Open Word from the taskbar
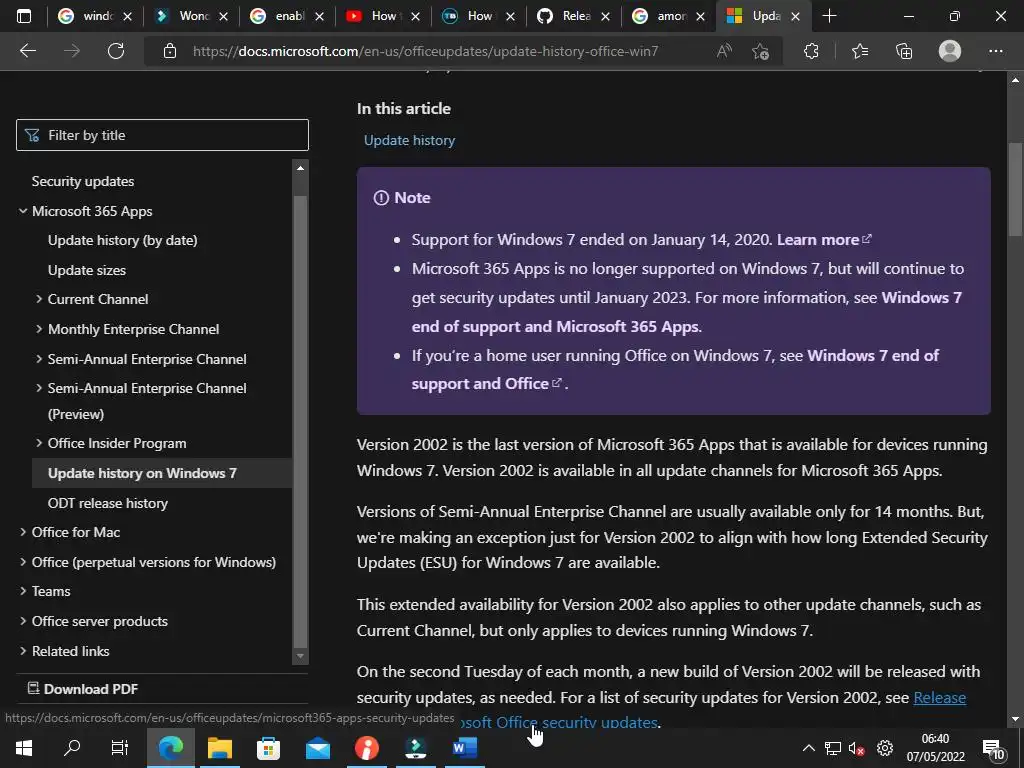1024x768 pixels. (x=464, y=748)
